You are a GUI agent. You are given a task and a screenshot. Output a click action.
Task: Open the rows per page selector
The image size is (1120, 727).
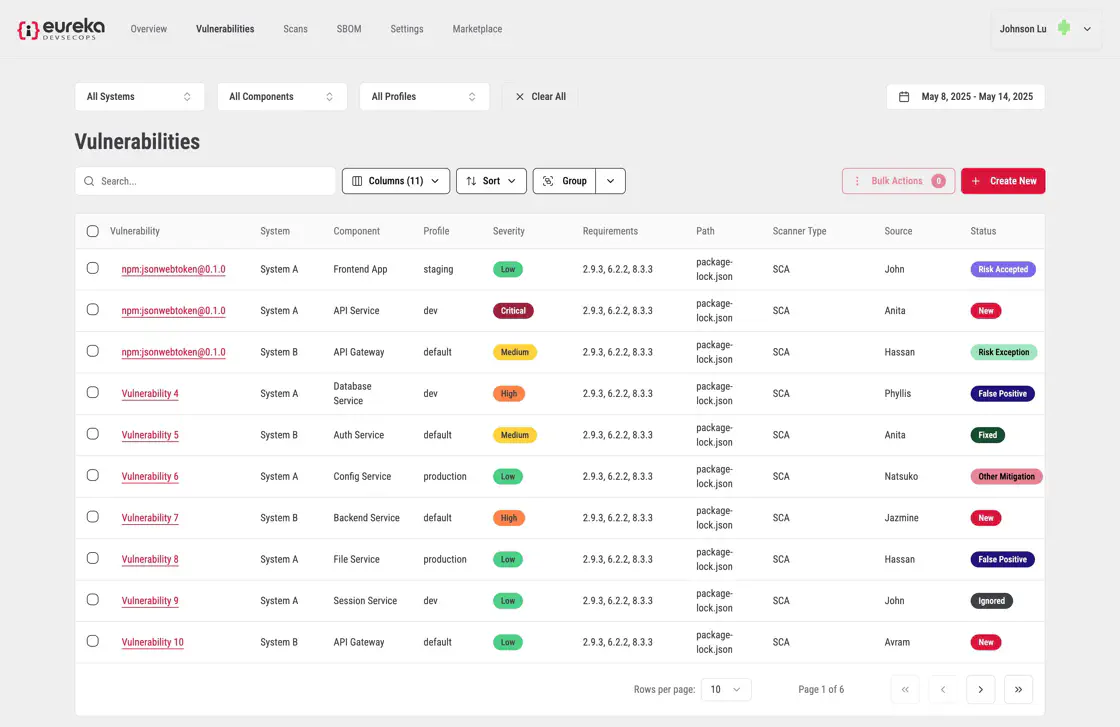click(x=726, y=689)
